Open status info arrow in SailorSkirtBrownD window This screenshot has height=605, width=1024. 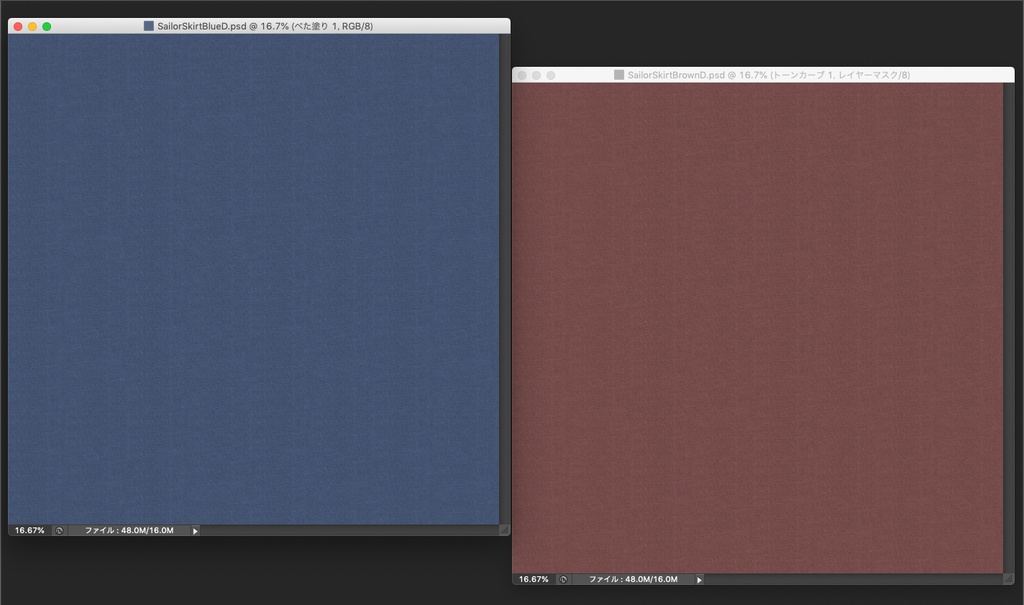tap(699, 580)
